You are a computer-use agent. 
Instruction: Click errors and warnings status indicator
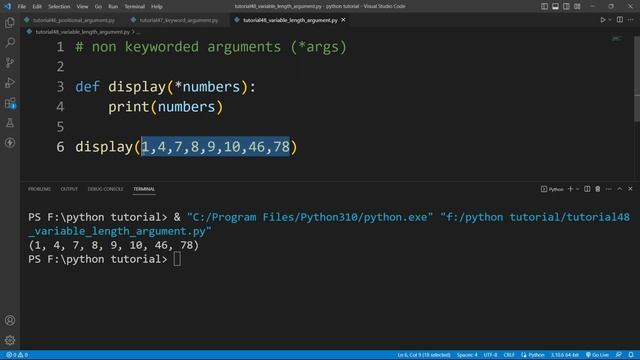[x=17, y=355]
